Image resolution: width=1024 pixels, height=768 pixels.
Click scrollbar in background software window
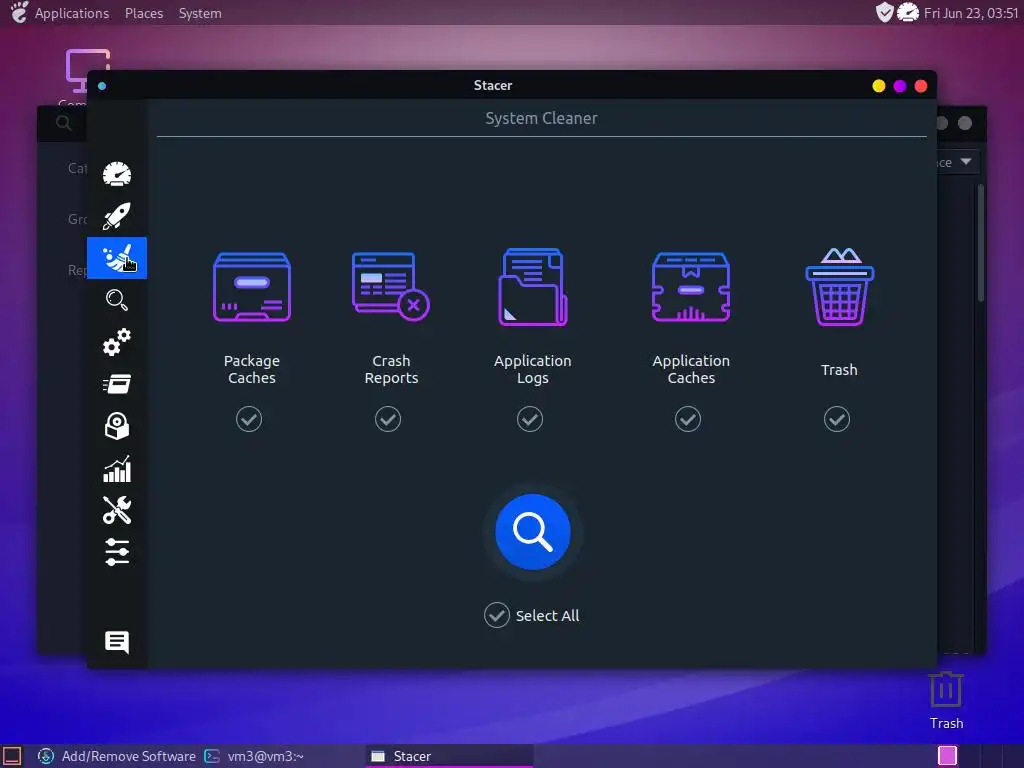pyautogui.click(x=980, y=243)
